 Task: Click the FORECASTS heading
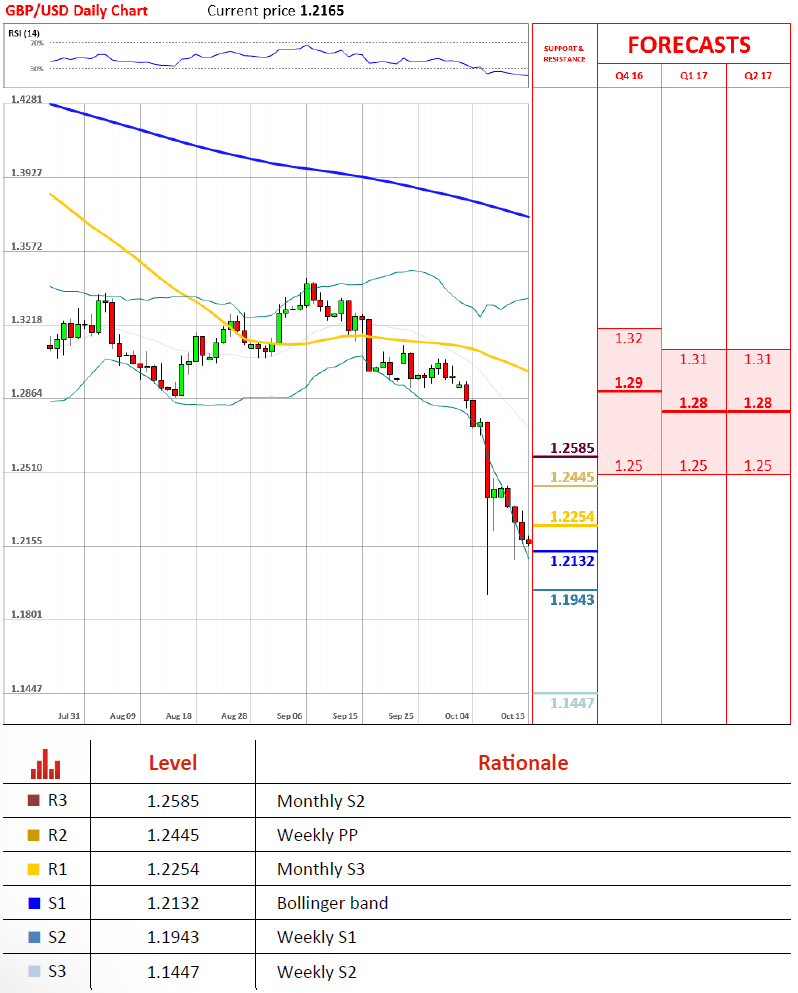coord(689,45)
